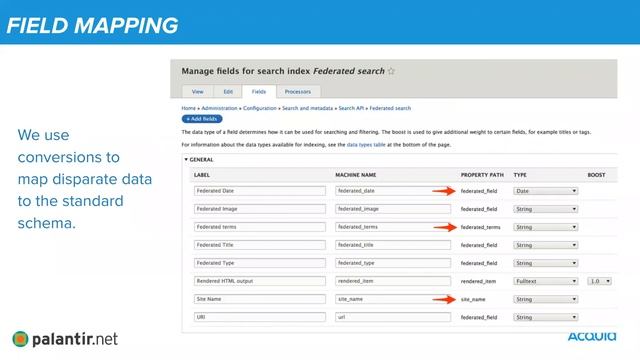Image resolution: width=640 pixels, height=360 pixels.
Task: Click the federated_type machine name field
Action: (x=393, y=263)
